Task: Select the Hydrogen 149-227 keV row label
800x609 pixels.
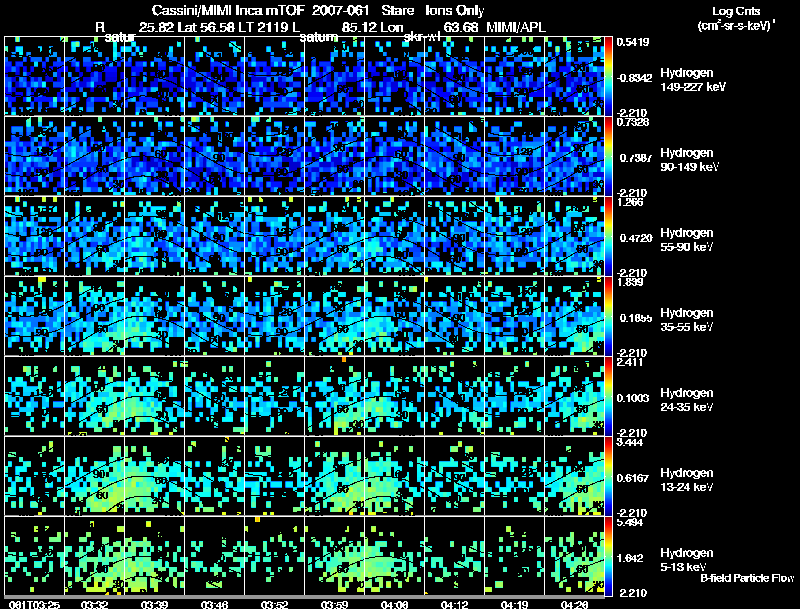Action: 693,80
